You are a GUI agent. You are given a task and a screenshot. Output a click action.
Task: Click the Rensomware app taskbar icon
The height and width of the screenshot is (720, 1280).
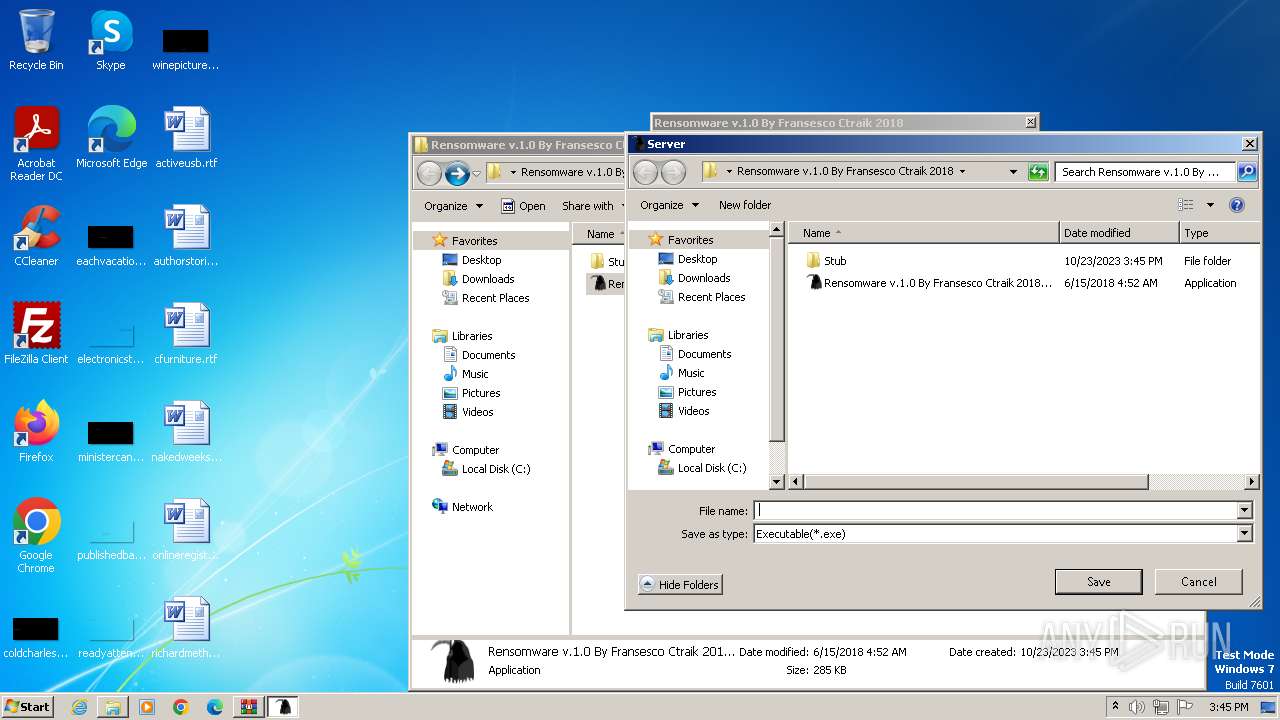pos(283,707)
